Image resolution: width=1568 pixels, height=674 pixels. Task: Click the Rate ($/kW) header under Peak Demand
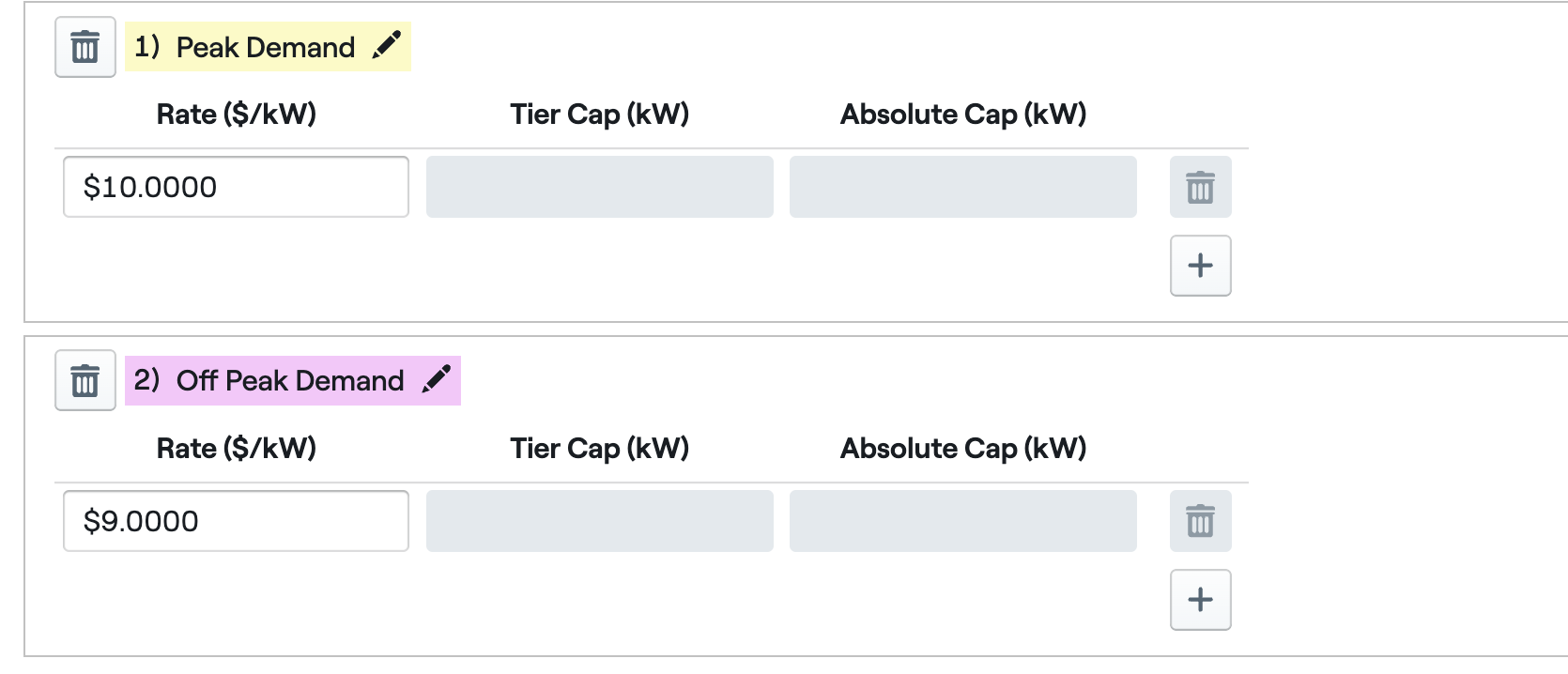click(x=236, y=115)
